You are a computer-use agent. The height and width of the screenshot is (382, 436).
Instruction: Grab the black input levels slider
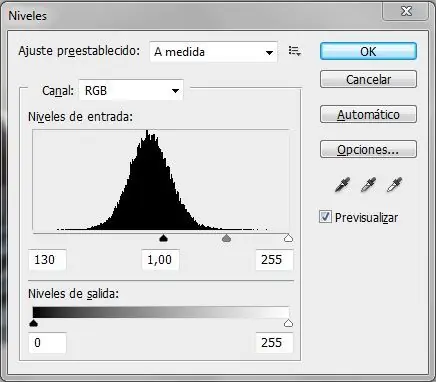pyautogui.click(x=163, y=238)
